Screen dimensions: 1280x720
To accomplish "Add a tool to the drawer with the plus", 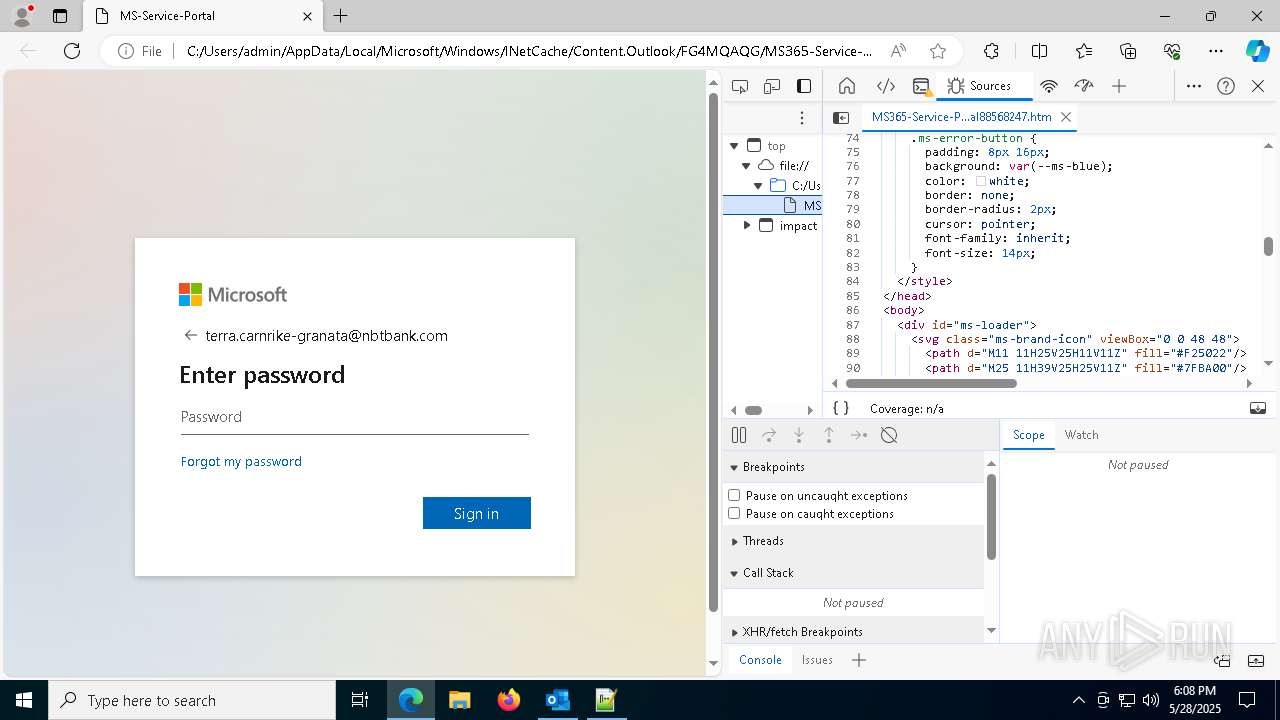I will tap(859, 660).
